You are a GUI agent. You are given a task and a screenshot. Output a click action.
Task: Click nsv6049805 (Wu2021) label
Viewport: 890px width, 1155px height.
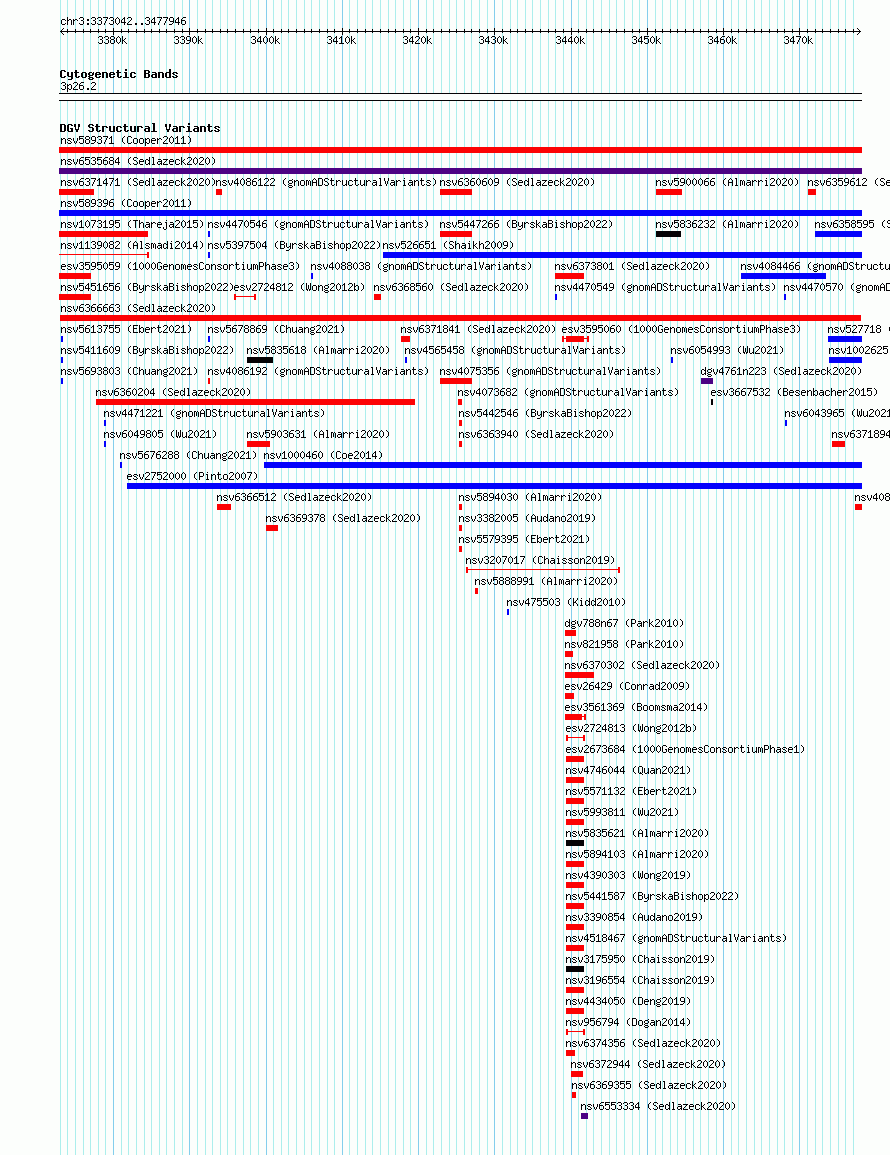(x=161, y=434)
